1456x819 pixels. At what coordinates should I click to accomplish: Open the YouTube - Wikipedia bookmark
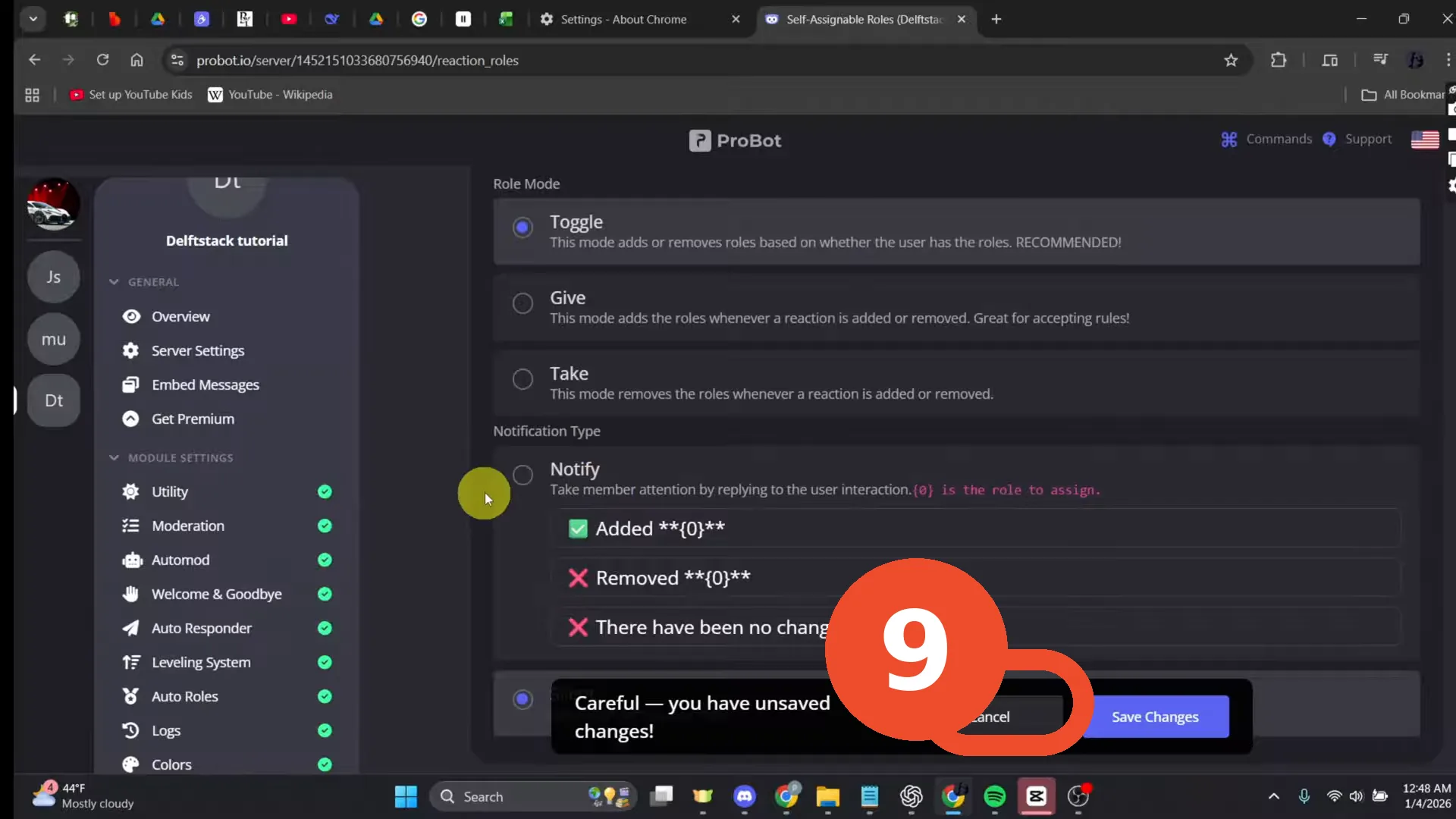(x=271, y=95)
